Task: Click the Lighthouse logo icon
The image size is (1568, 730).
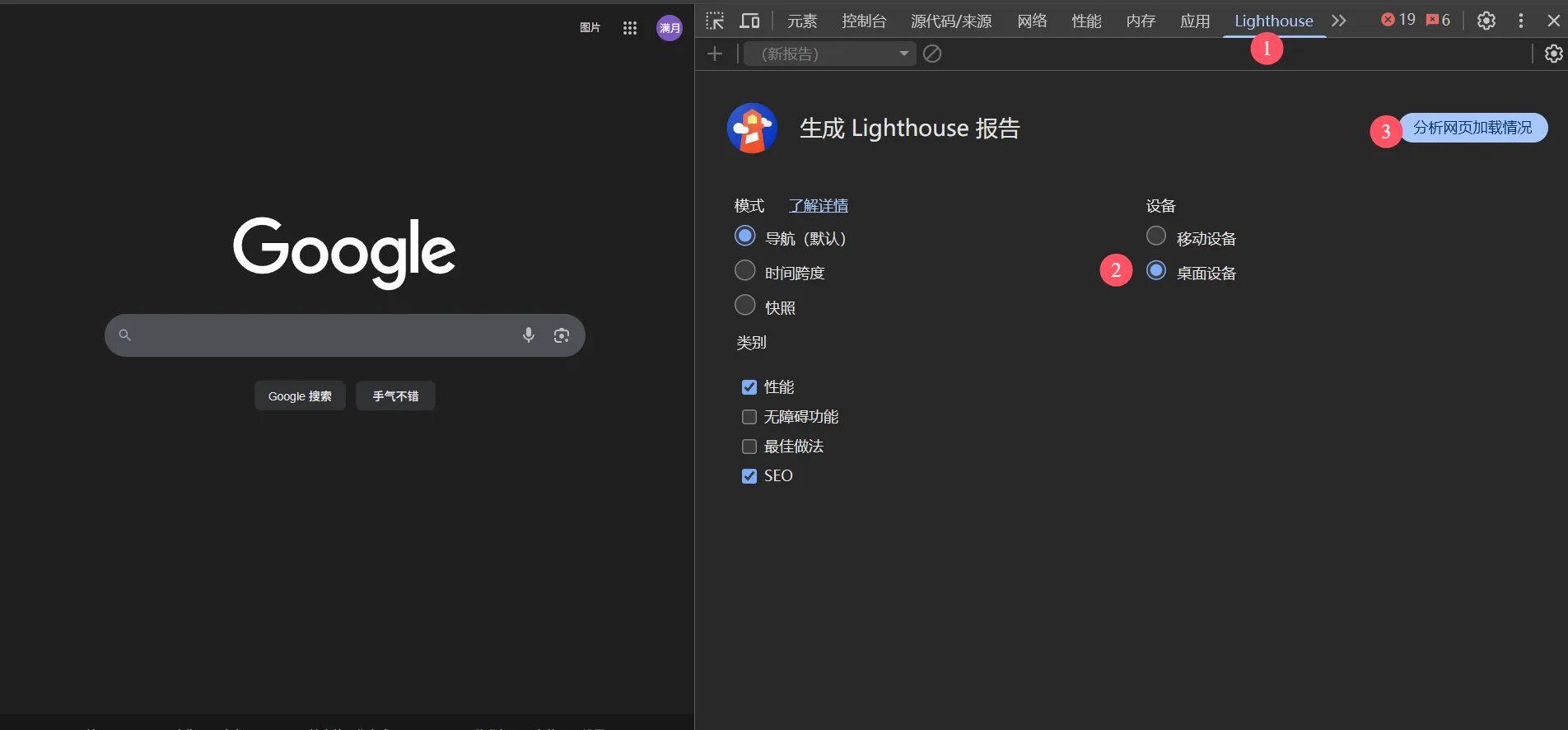Action: tap(752, 128)
